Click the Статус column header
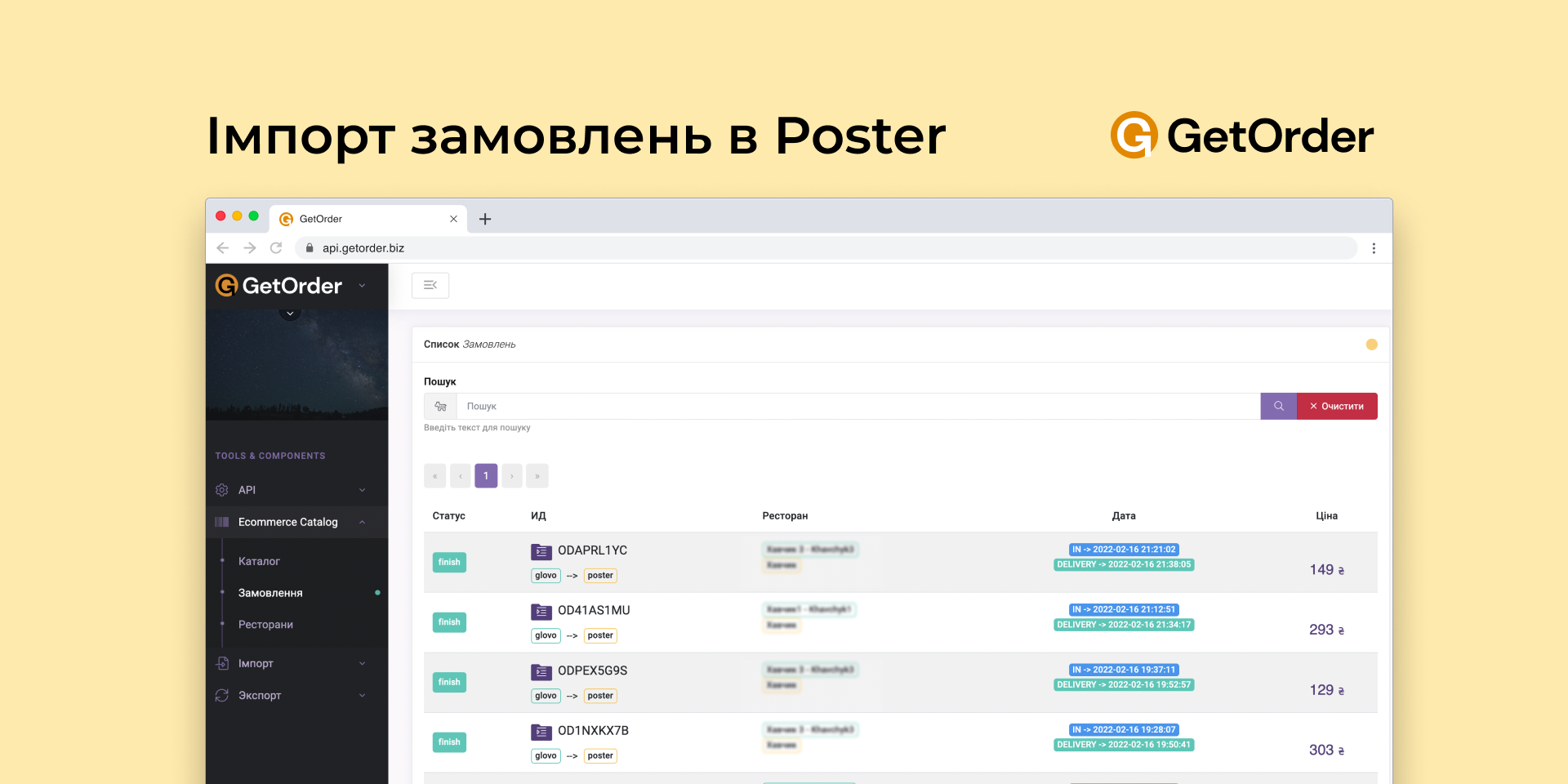1568x784 pixels. click(x=448, y=516)
